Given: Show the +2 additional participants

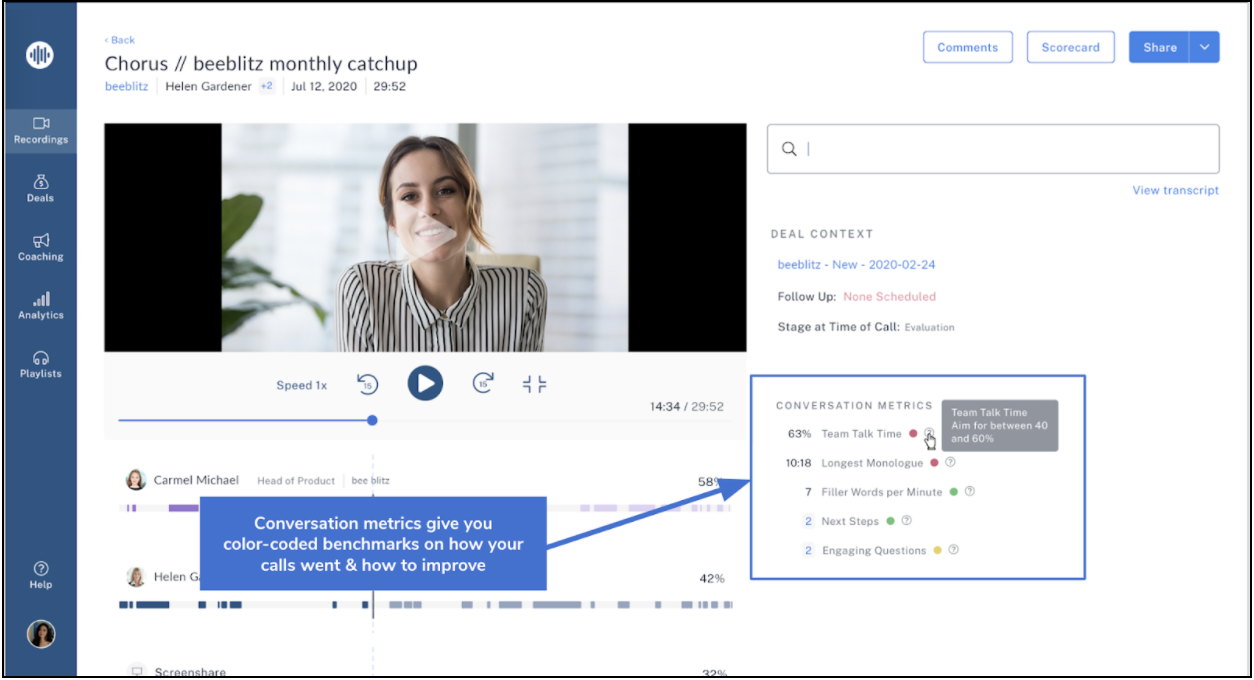Looking at the screenshot, I should tap(267, 87).
